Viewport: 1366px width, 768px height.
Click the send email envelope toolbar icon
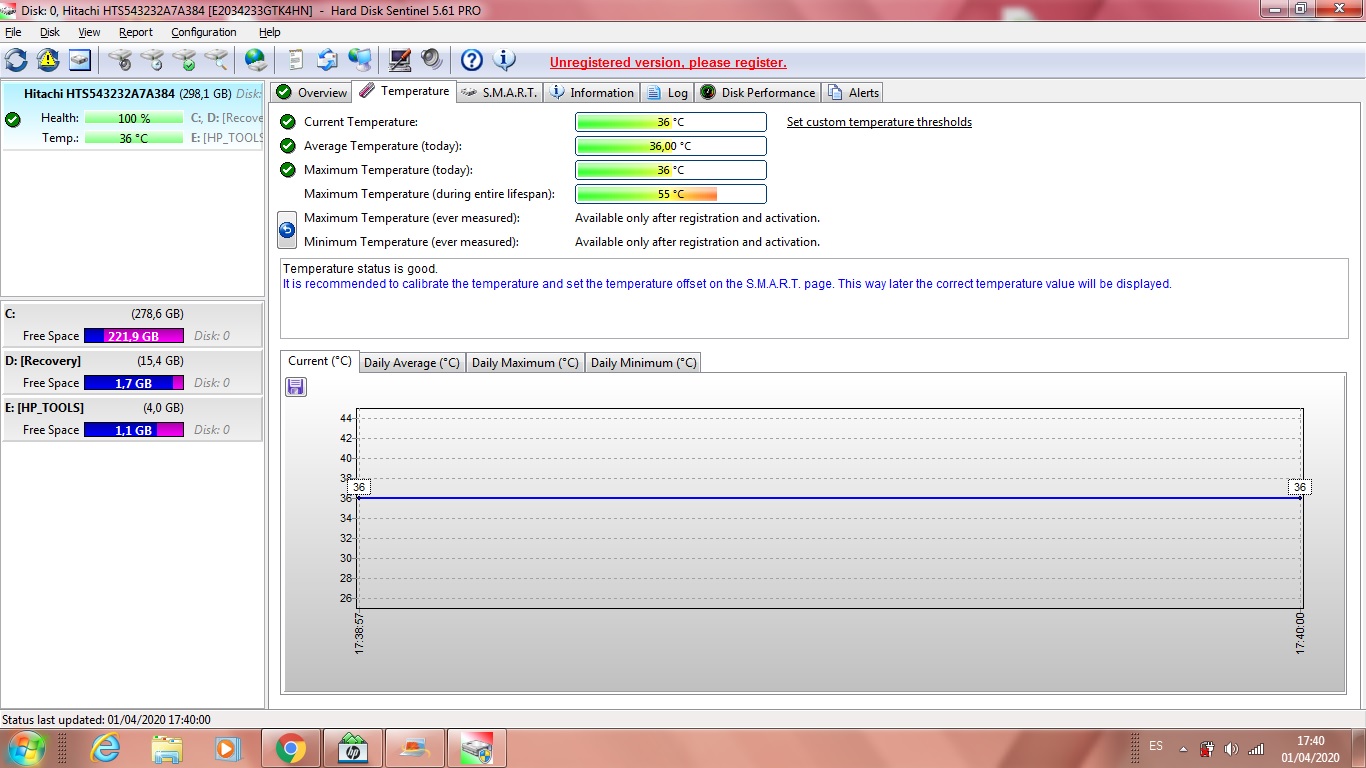327,60
